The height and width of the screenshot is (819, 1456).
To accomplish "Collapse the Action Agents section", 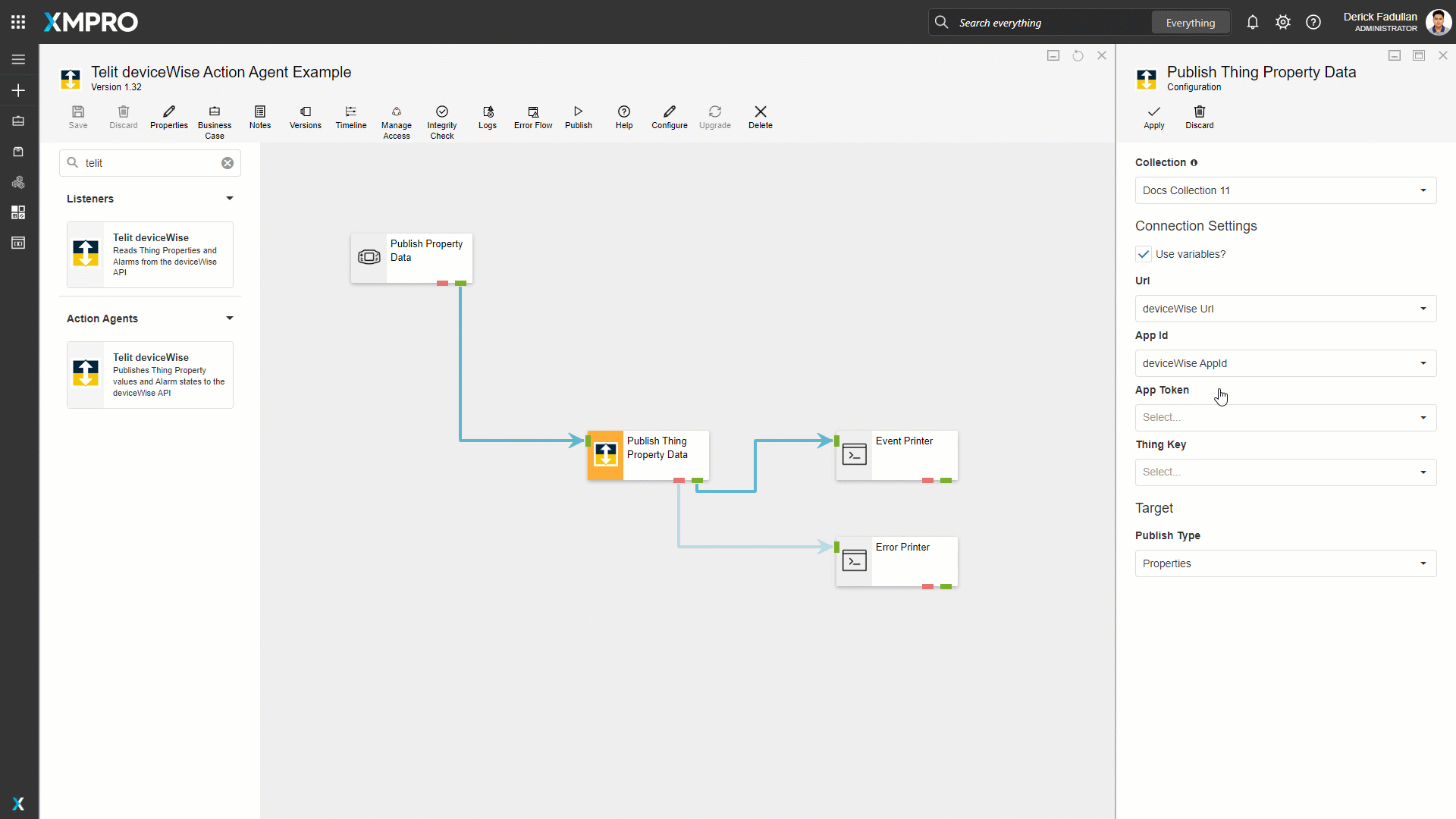I will [x=230, y=318].
